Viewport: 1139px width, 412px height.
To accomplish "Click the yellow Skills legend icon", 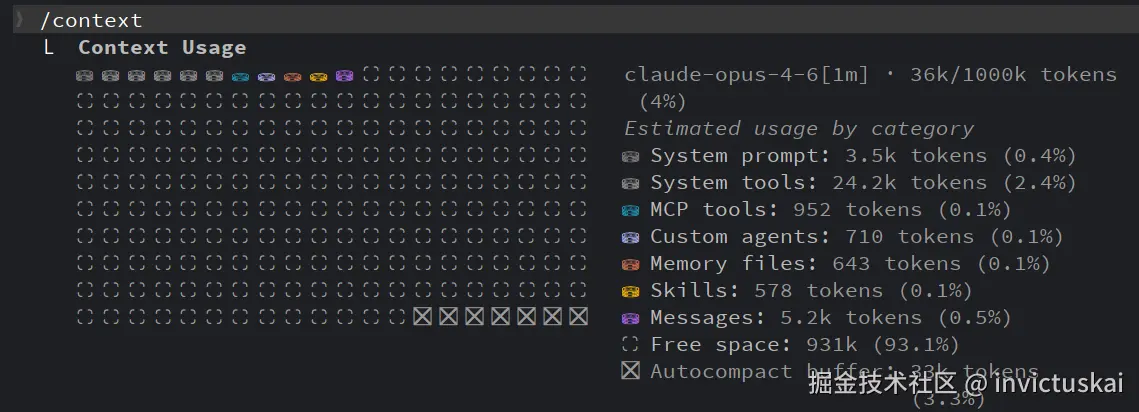I will tap(631, 291).
